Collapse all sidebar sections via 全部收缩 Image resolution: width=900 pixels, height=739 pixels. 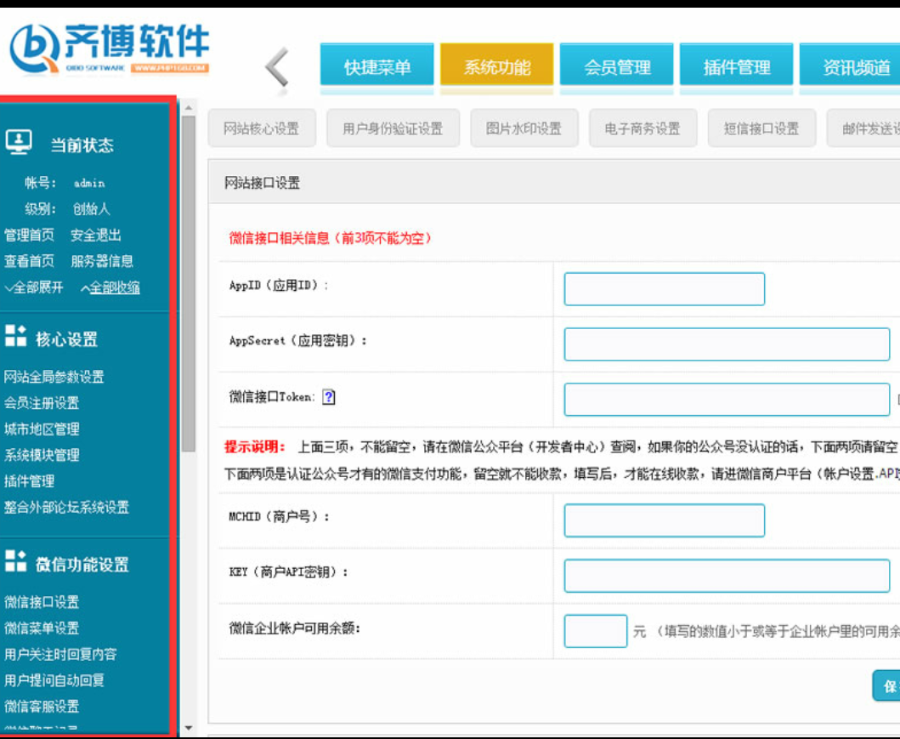coord(110,287)
